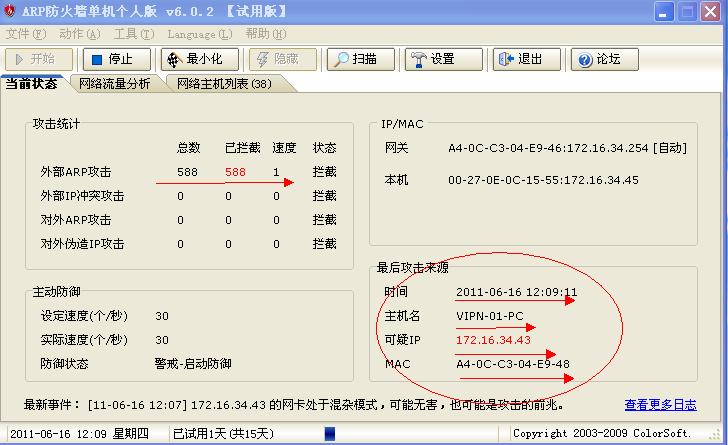The image size is (728, 445).
Task: Click the 警戒-启动防御 defense status value
Action: click(193, 364)
